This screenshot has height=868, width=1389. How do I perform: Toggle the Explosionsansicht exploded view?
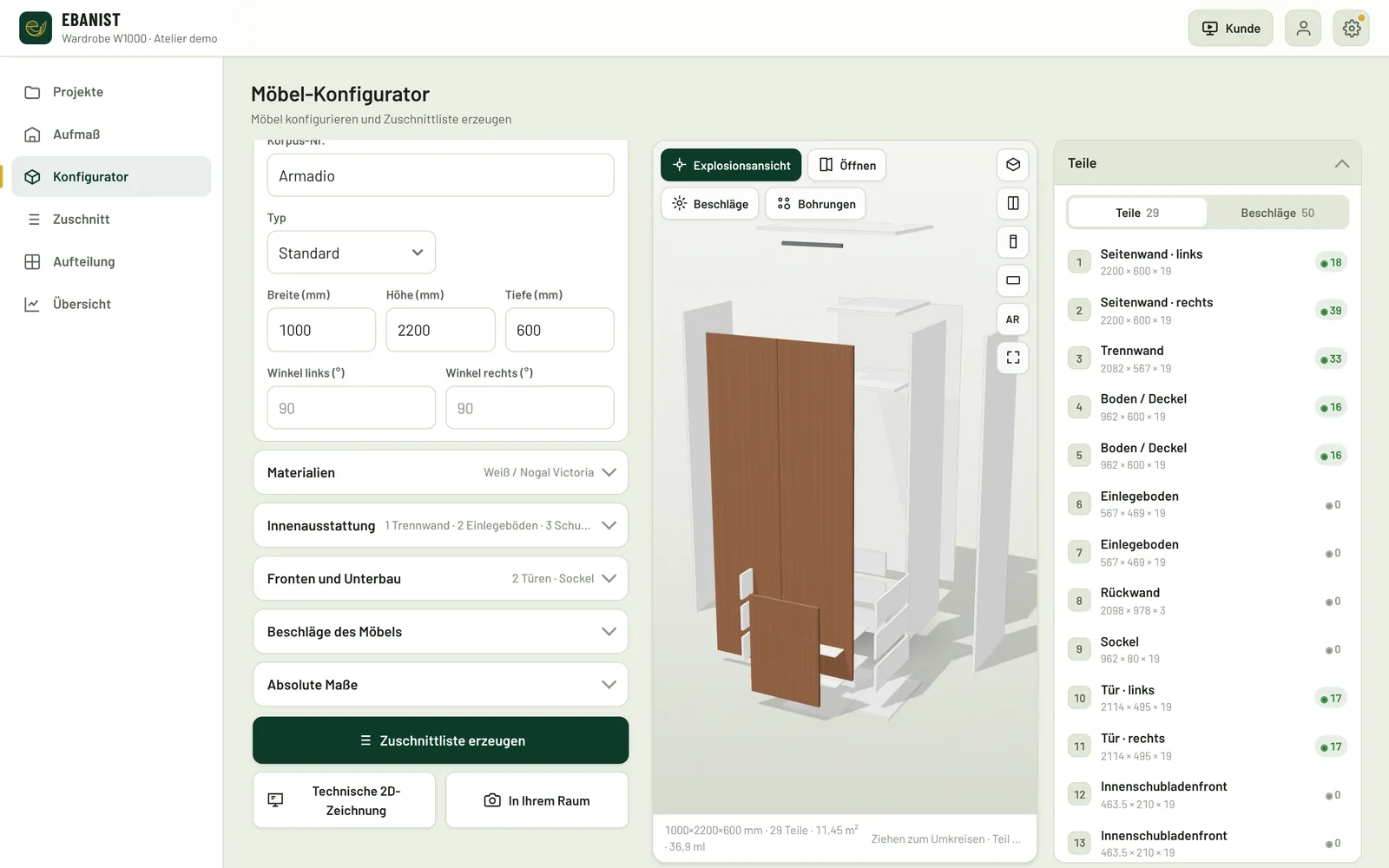point(731,165)
